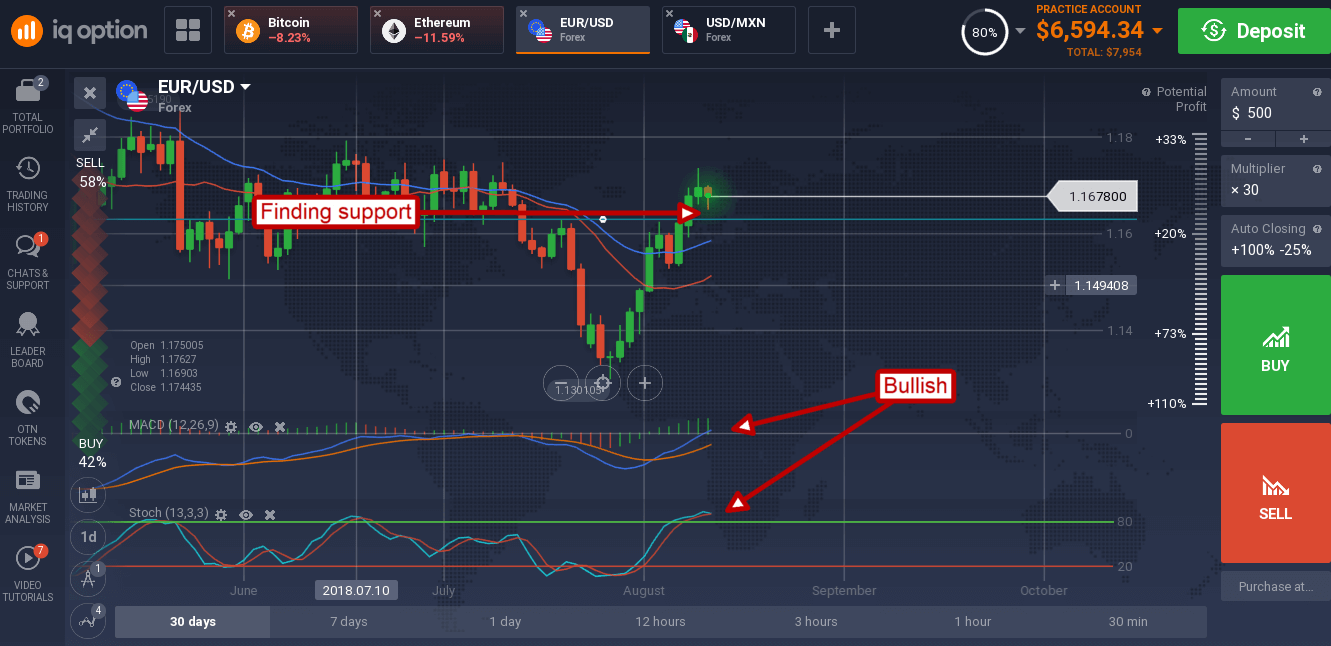Center chart with crosshair circle icon
The width and height of the screenshot is (1331, 646).
(x=603, y=383)
